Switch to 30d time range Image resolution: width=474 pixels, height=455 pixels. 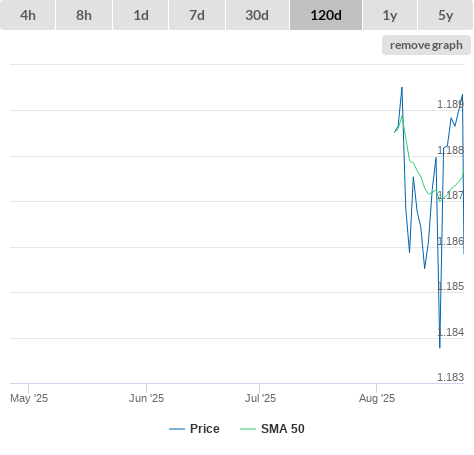[x=257, y=15]
